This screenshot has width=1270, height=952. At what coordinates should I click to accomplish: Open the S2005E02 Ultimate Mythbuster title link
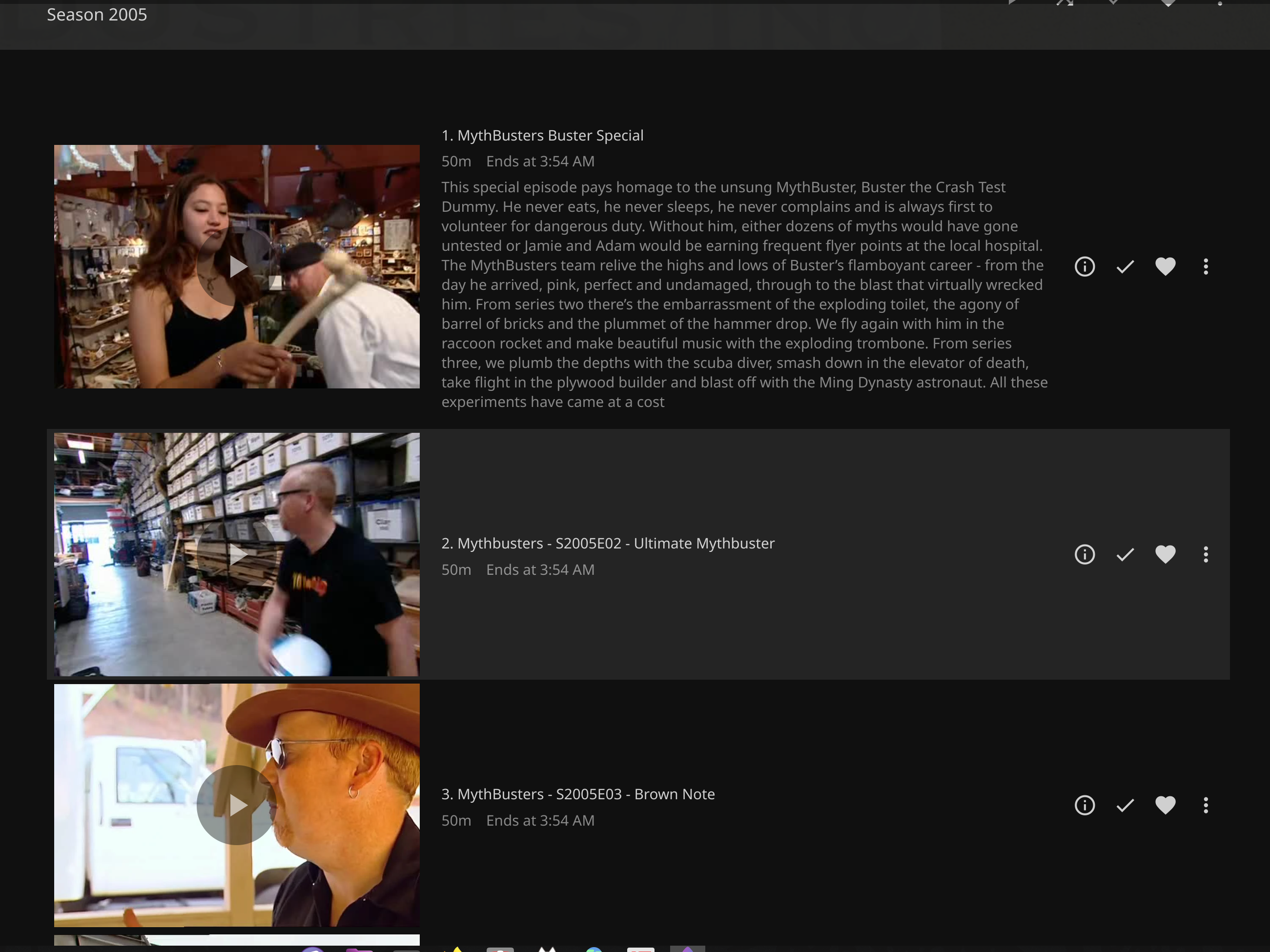pyautogui.click(x=608, y=544)
